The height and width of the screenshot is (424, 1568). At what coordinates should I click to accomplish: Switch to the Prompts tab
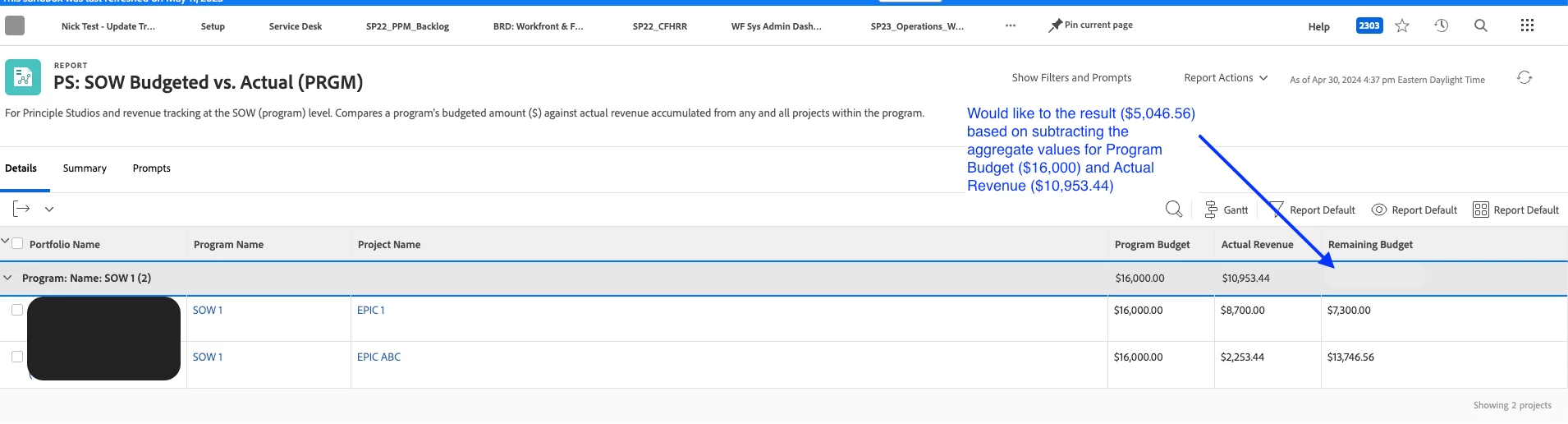tap(152, 168)
